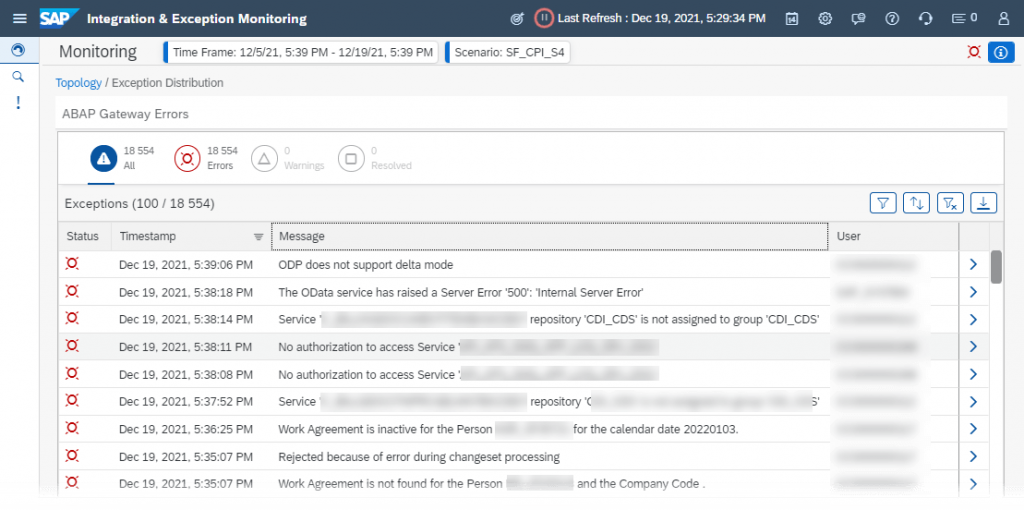
Task: Open the Timestamp column sort indicator
Action: coord(259,237)
